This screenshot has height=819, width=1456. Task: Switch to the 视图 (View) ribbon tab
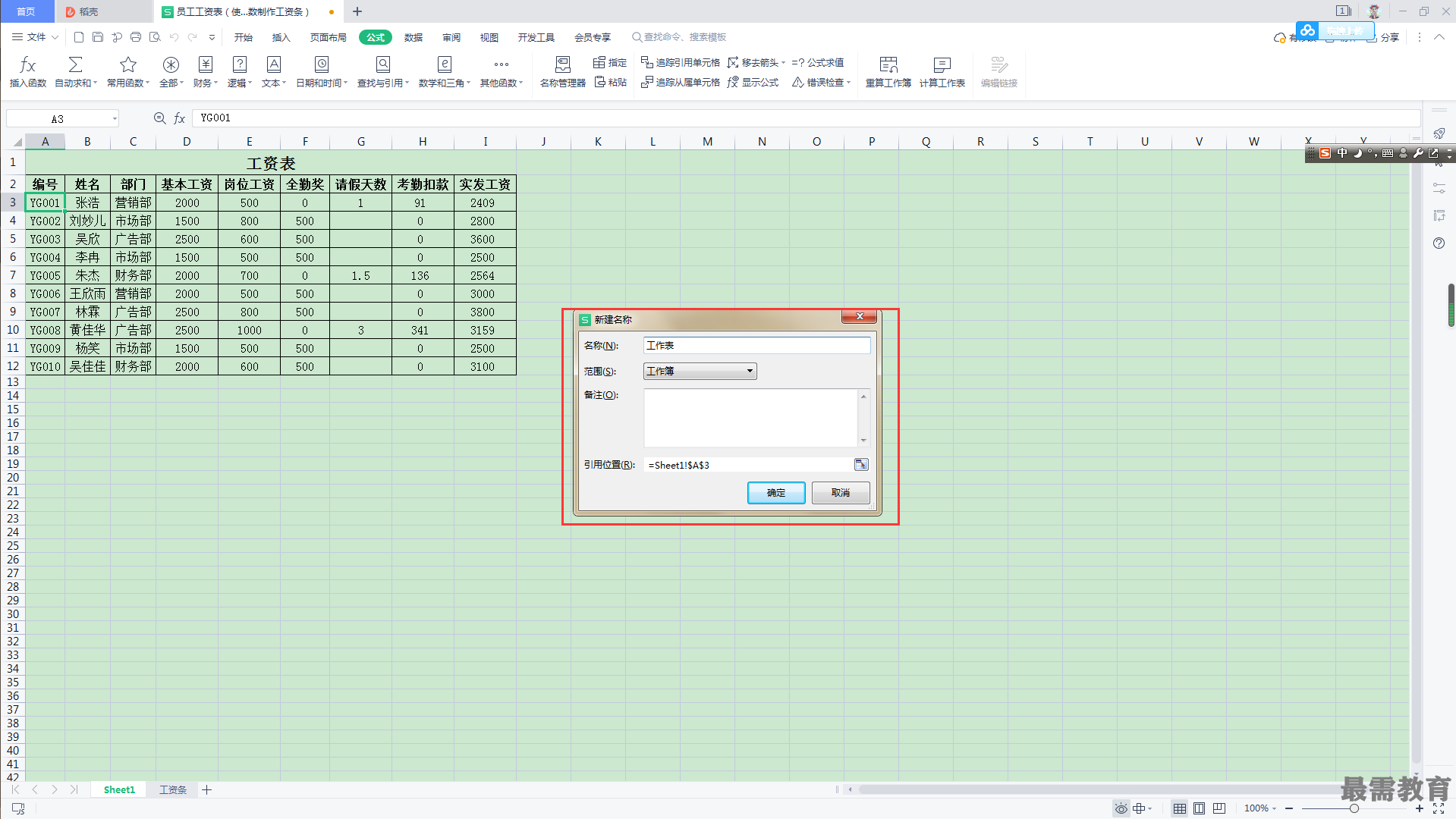pyautogui.click(x=489, y=37)
